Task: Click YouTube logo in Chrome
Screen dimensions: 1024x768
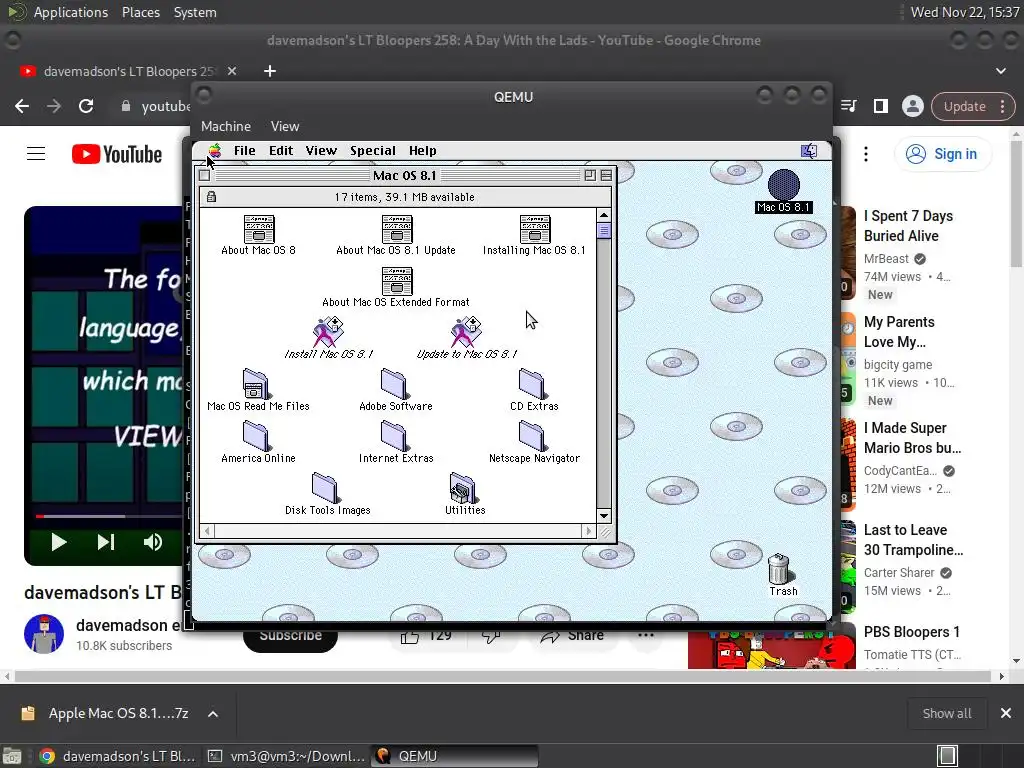Action: 117,154
